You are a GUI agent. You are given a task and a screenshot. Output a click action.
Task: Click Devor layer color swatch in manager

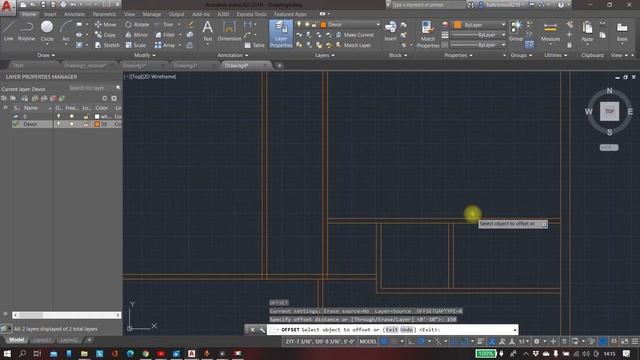point(97,124)
